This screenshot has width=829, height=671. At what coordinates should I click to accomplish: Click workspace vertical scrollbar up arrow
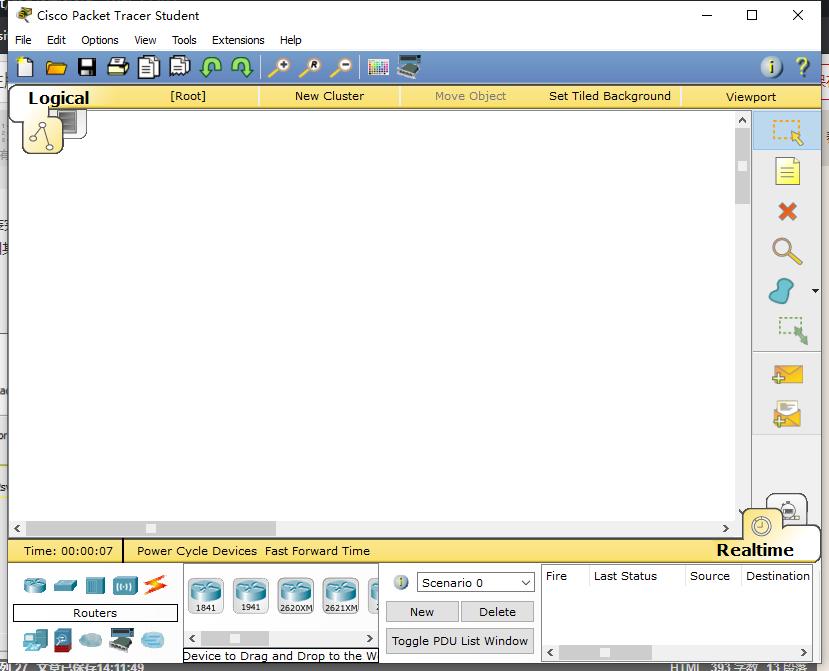coord(742,120)
